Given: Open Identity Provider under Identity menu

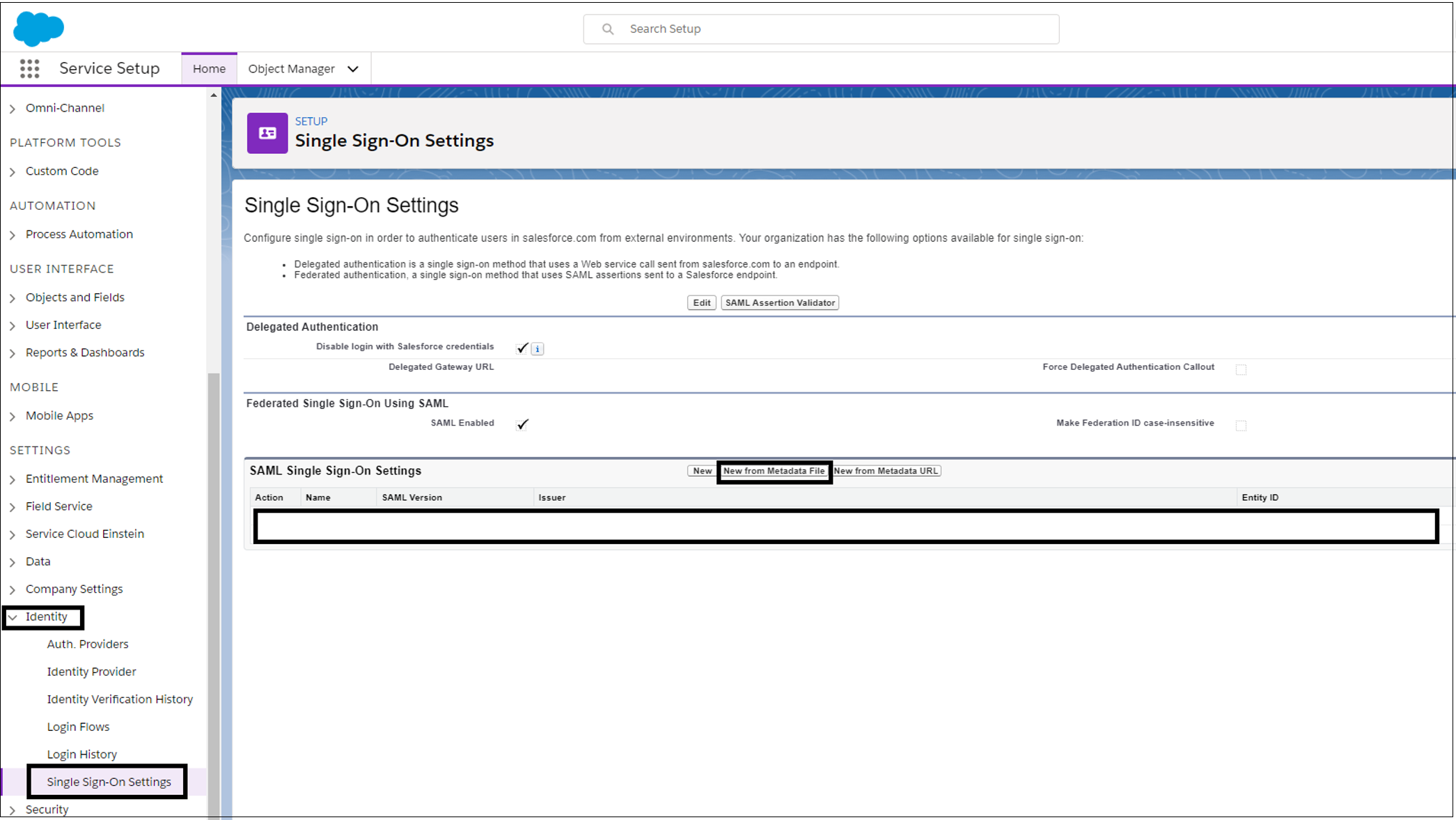Looking at the screenshot, I should click(x=91, y=671).
